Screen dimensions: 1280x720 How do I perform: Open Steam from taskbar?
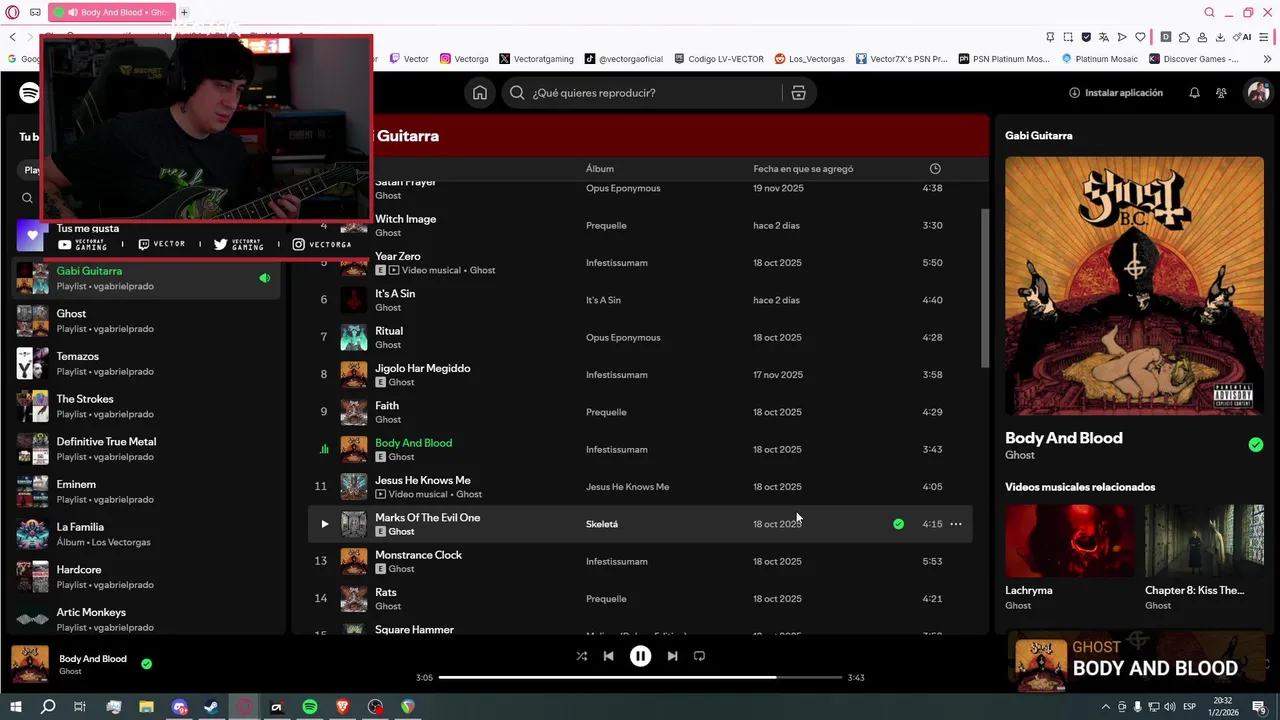(x=212, y=707)
